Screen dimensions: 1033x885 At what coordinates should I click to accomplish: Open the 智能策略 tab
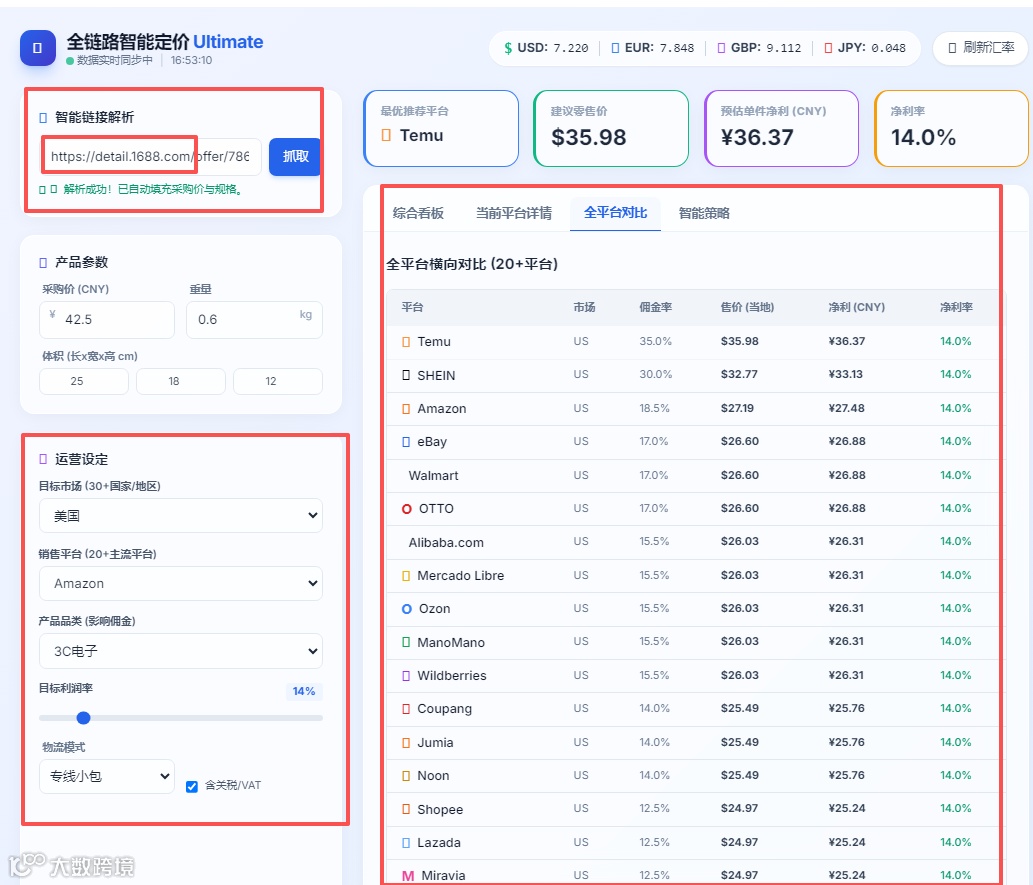pyautogui.click(x=704, y=214)
